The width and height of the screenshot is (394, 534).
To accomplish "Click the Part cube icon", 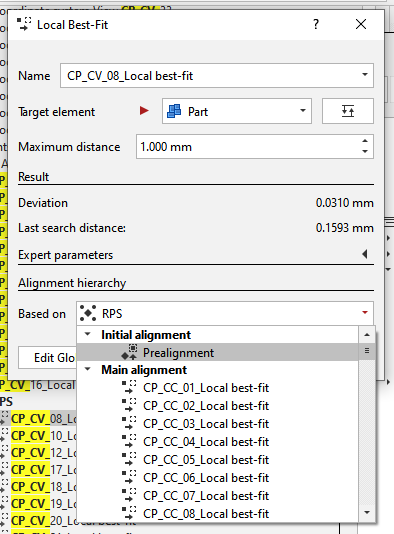I will click(x=174, y=111).
